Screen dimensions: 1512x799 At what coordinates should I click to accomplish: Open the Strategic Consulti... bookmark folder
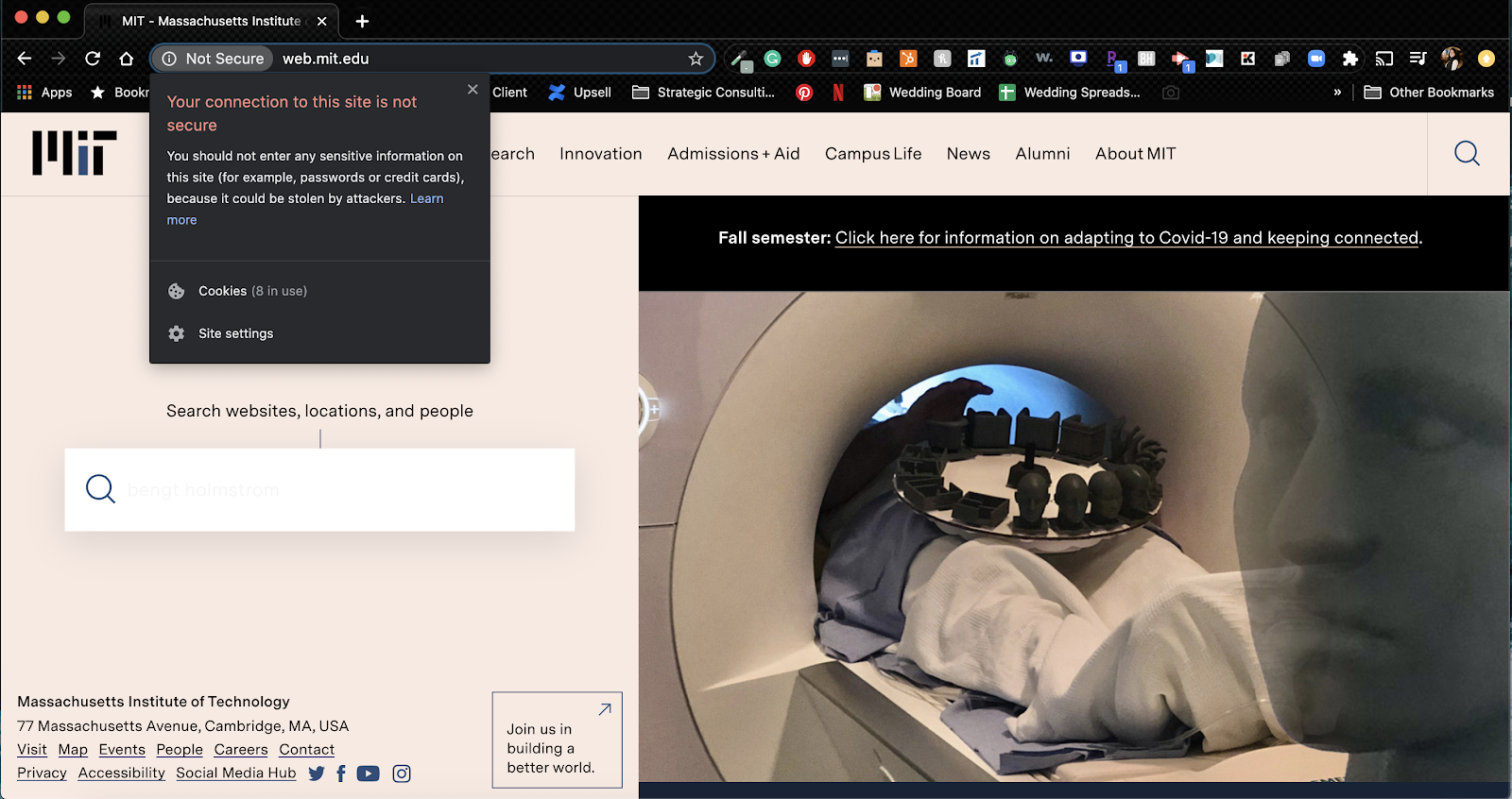coord(704,93)
